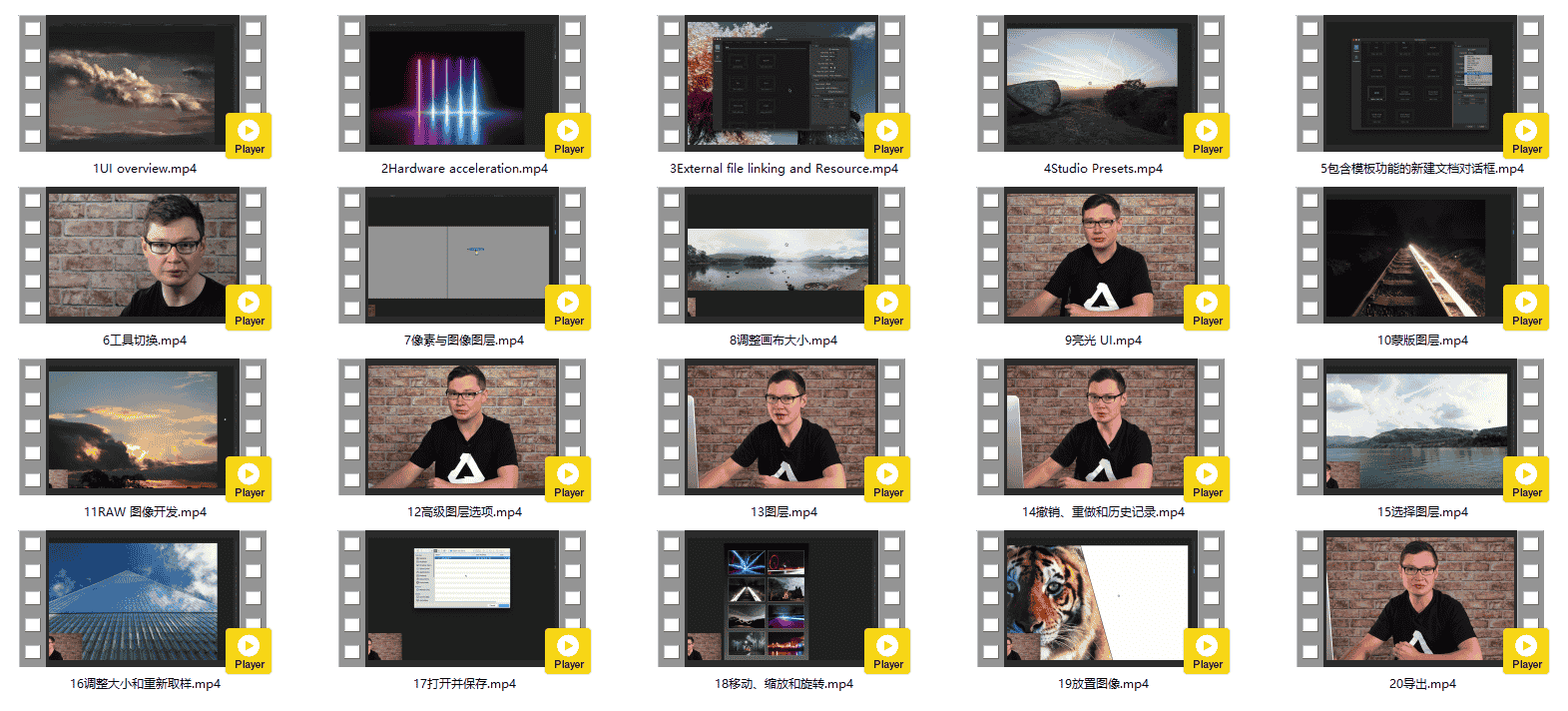1568x711 pixels.
Task: Select the gray canvas thumbnail of 7像素与图像图层.mp4
Action: pos(462,256)
